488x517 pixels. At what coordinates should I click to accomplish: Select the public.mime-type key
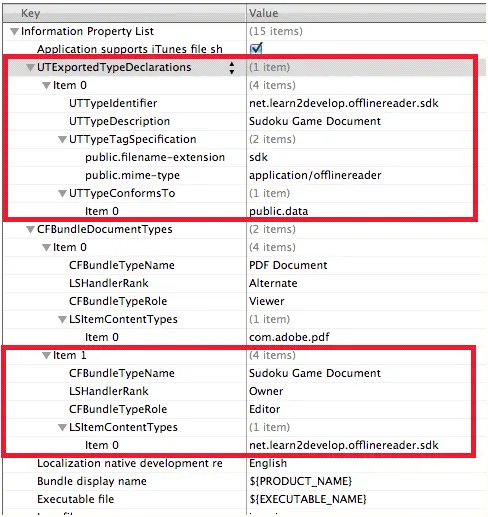[132, 175]
